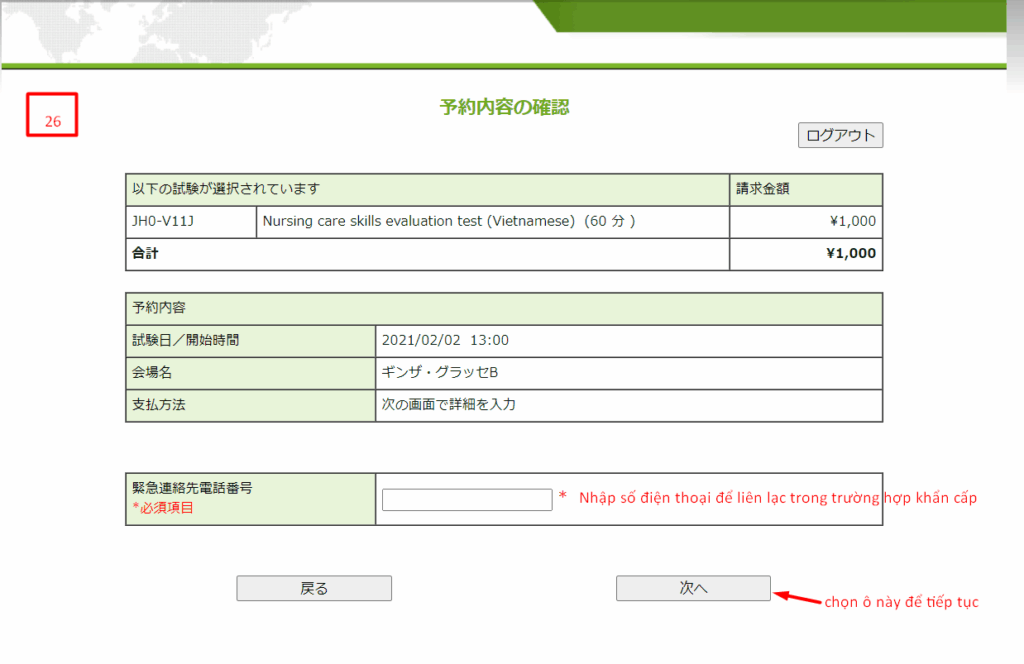This screenshot has height=664, width=1024.
Task: Click the bold total amount ¥1,000
Action: [850, 254]
